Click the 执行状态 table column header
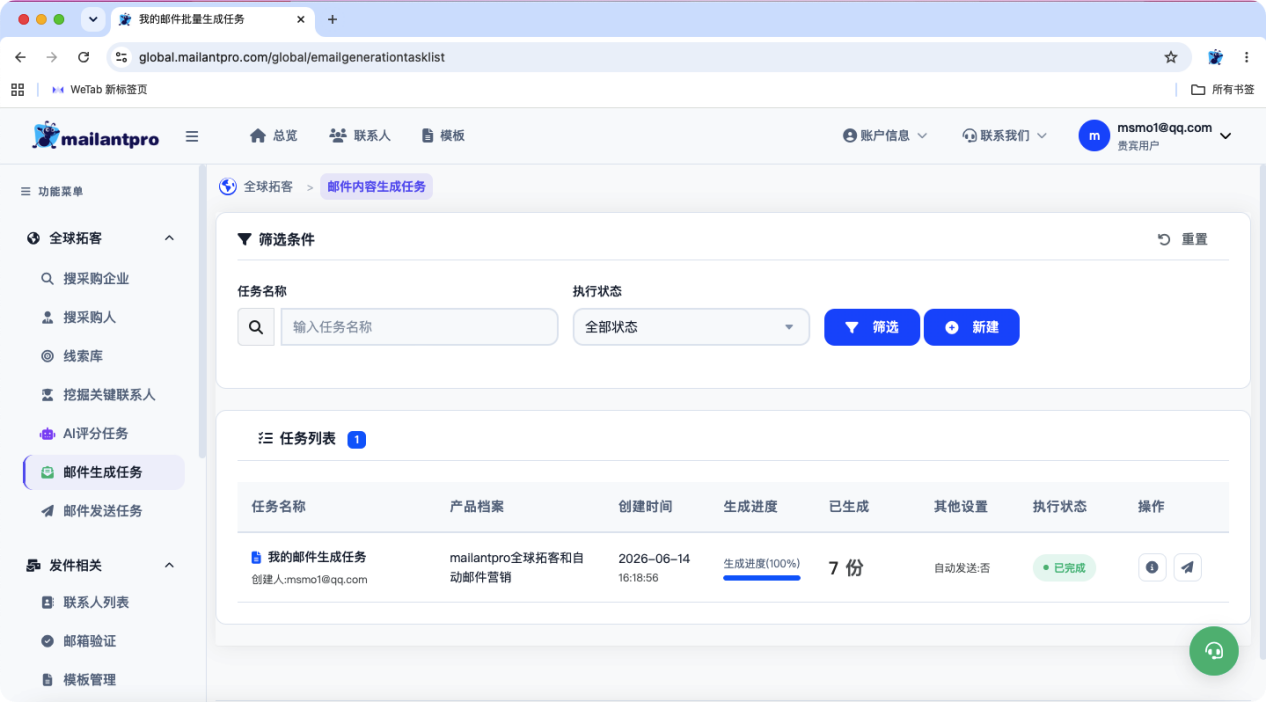This screenshot has width=1266, height=702. tap(1060, 507)
